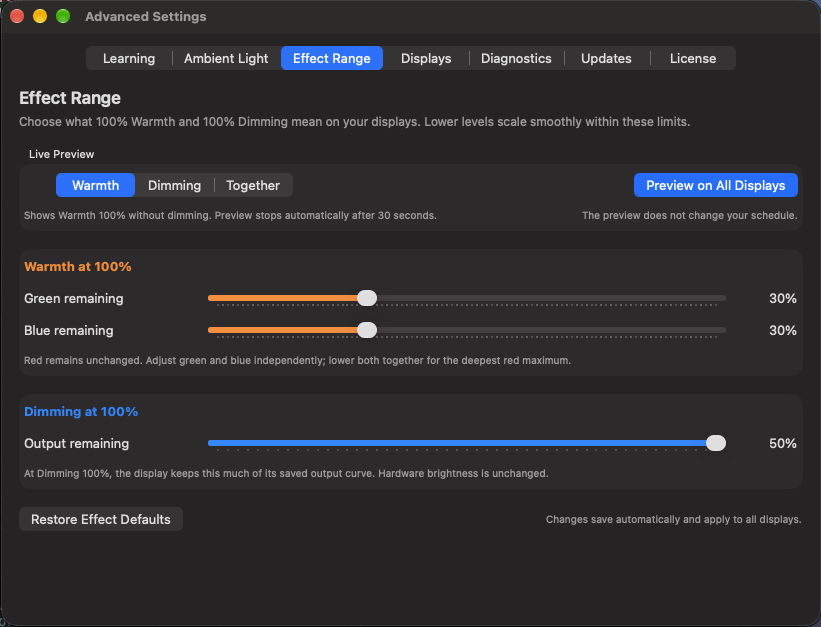The height and width of the screenshot is (627, 821).
Task: Minimize the Advanced Settings window
Action: 40,16
